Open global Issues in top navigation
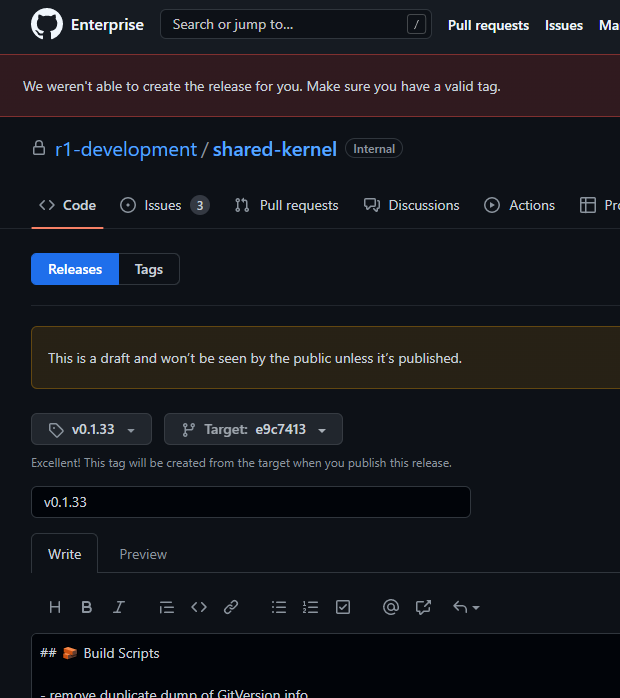This screenshot has height=698, width=620. pyautogui.click(x=563, y=25)
